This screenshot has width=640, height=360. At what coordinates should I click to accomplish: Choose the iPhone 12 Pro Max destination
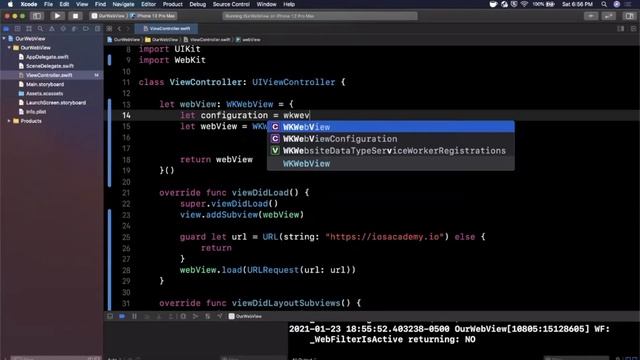coord(153,16)
